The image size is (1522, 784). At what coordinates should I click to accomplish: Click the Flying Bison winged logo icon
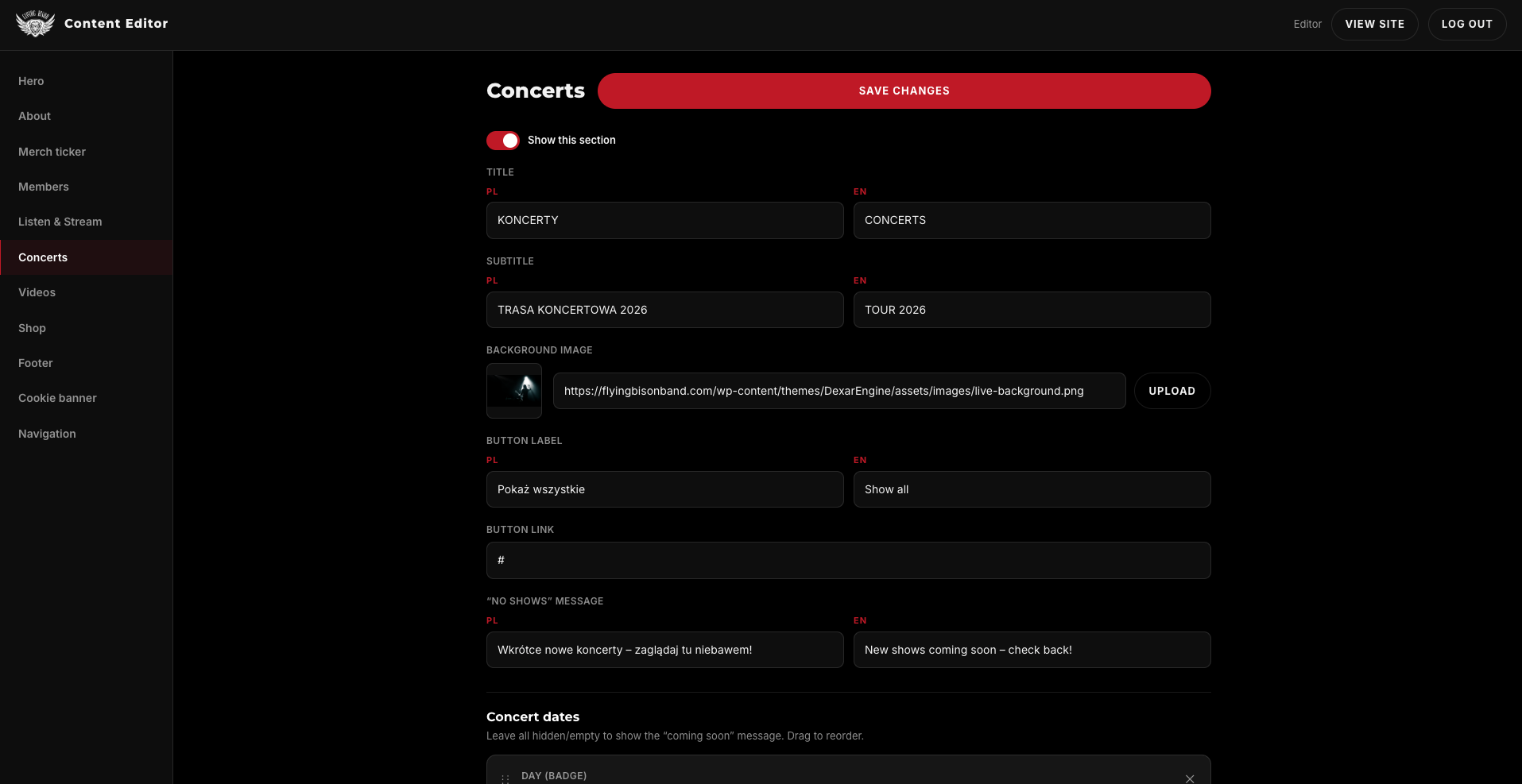[35, 24]
